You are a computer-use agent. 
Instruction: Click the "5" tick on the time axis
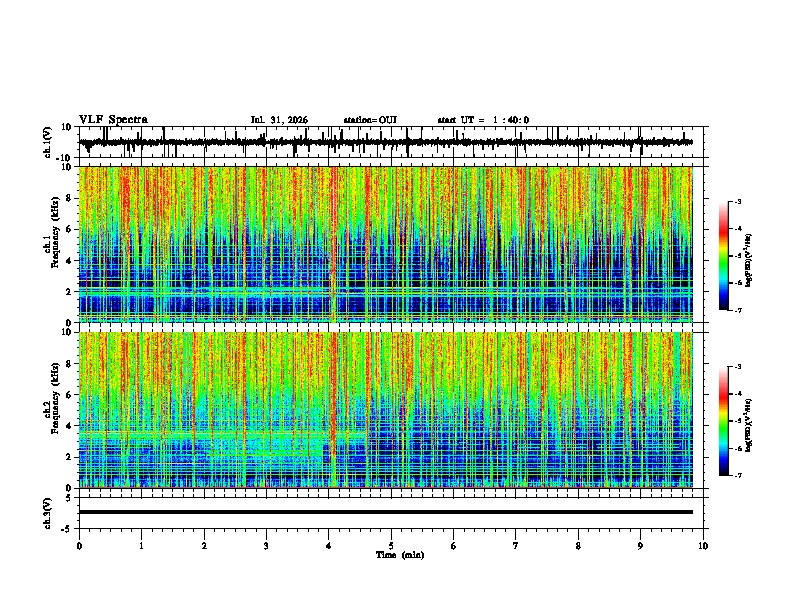[x=391, y=546]
